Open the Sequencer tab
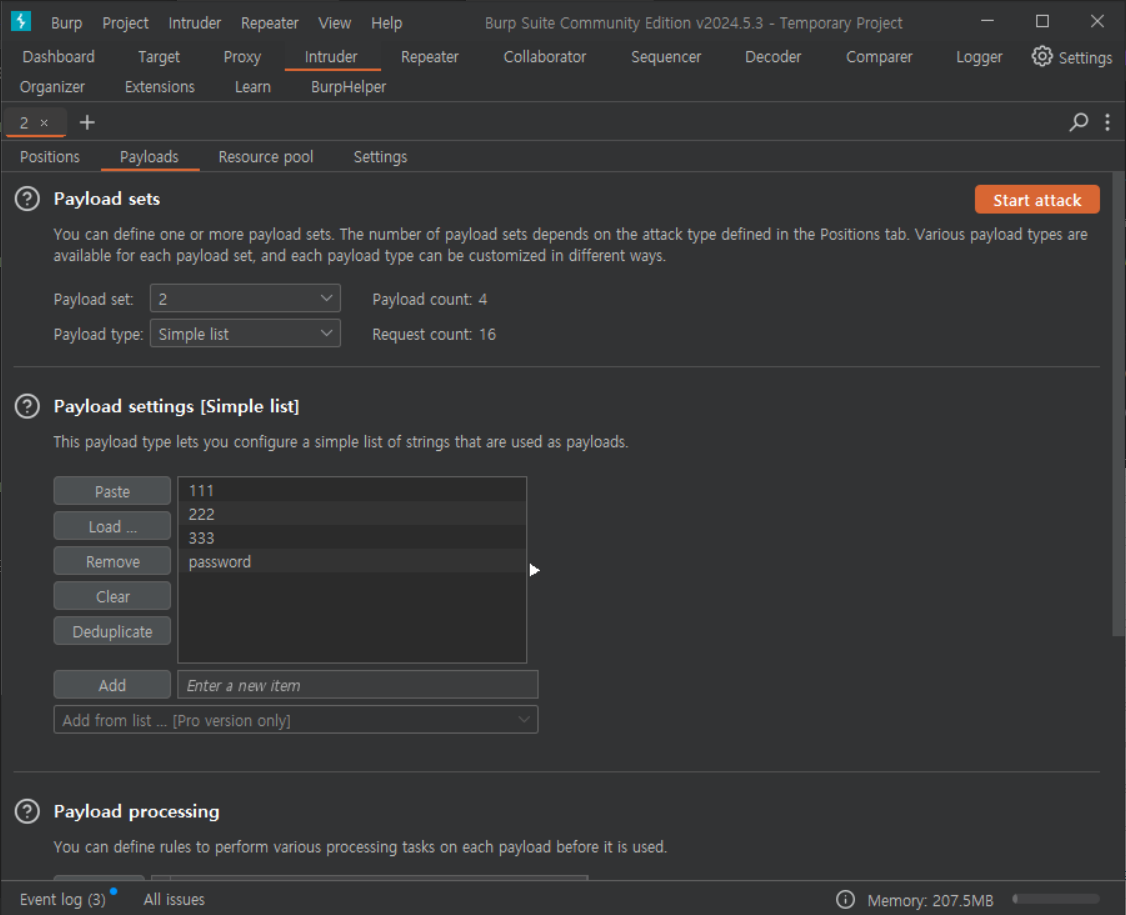 point(666,57)
